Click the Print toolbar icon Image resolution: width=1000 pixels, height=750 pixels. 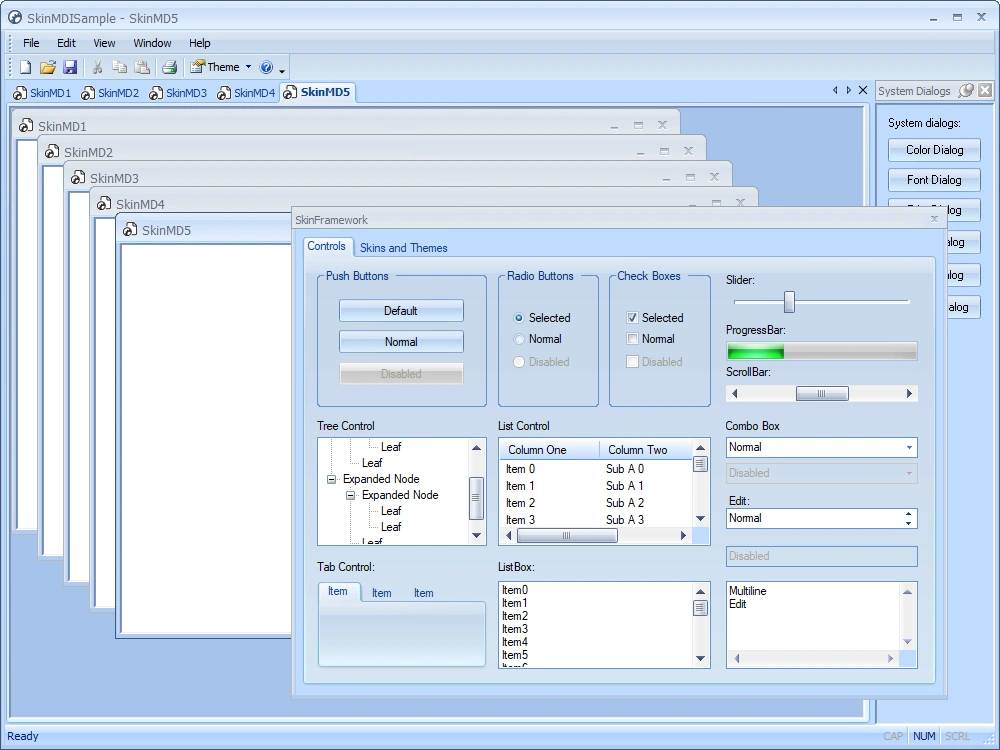[x=170, y=67]
